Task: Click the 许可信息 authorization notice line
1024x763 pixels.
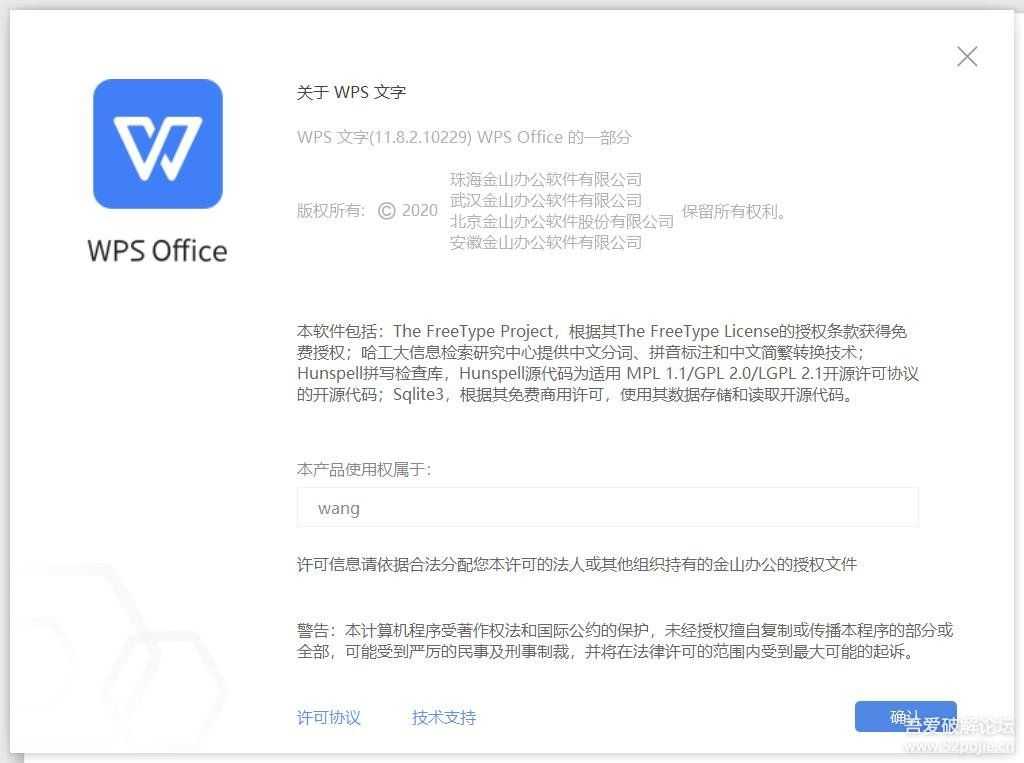Action: [576, 564]
